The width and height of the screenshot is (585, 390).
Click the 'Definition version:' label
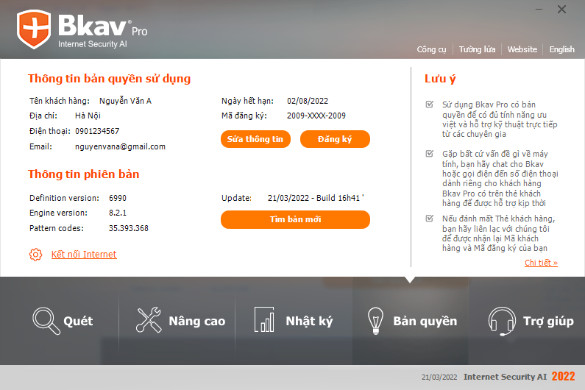[x=64, y=198]
